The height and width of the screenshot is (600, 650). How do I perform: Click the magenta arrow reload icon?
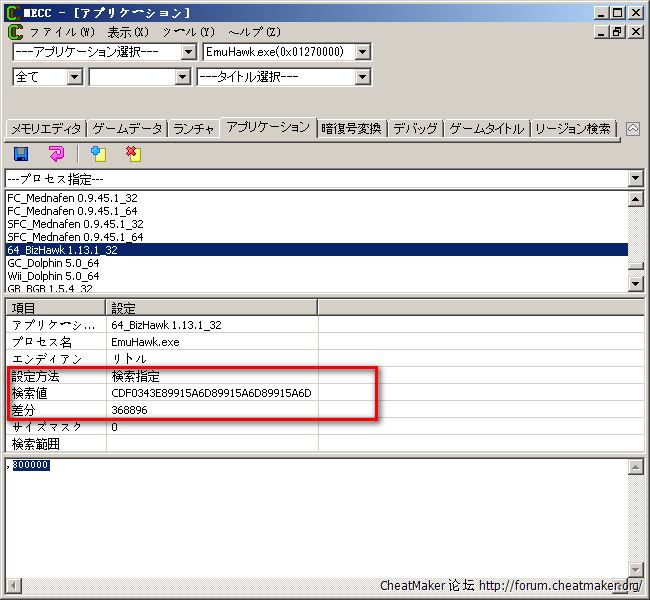pyautogui.click(x=56, y=154)
